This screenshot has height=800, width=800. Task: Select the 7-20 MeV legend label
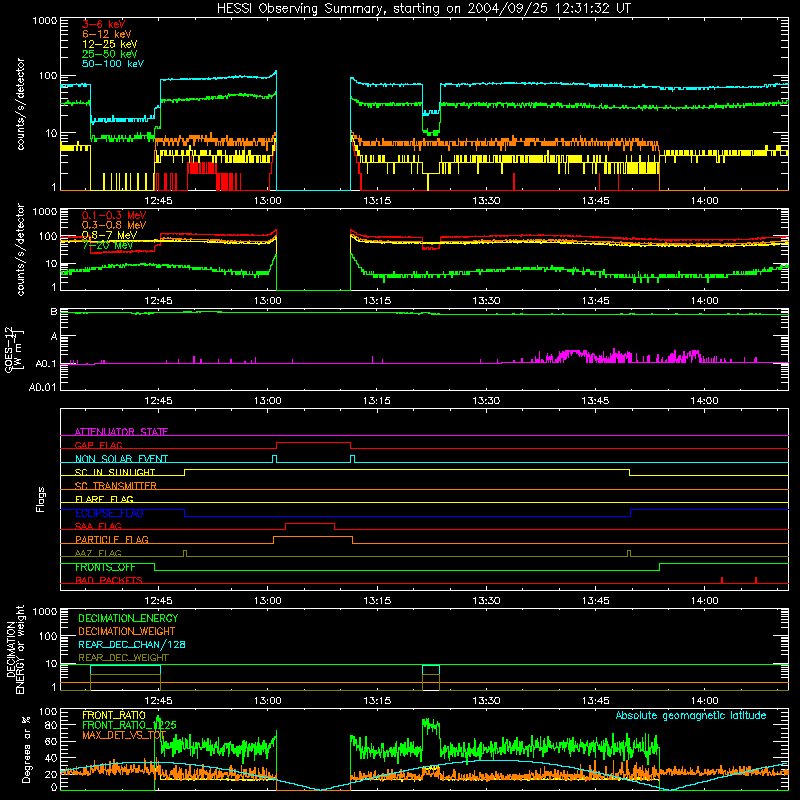(x=107, y=245)
